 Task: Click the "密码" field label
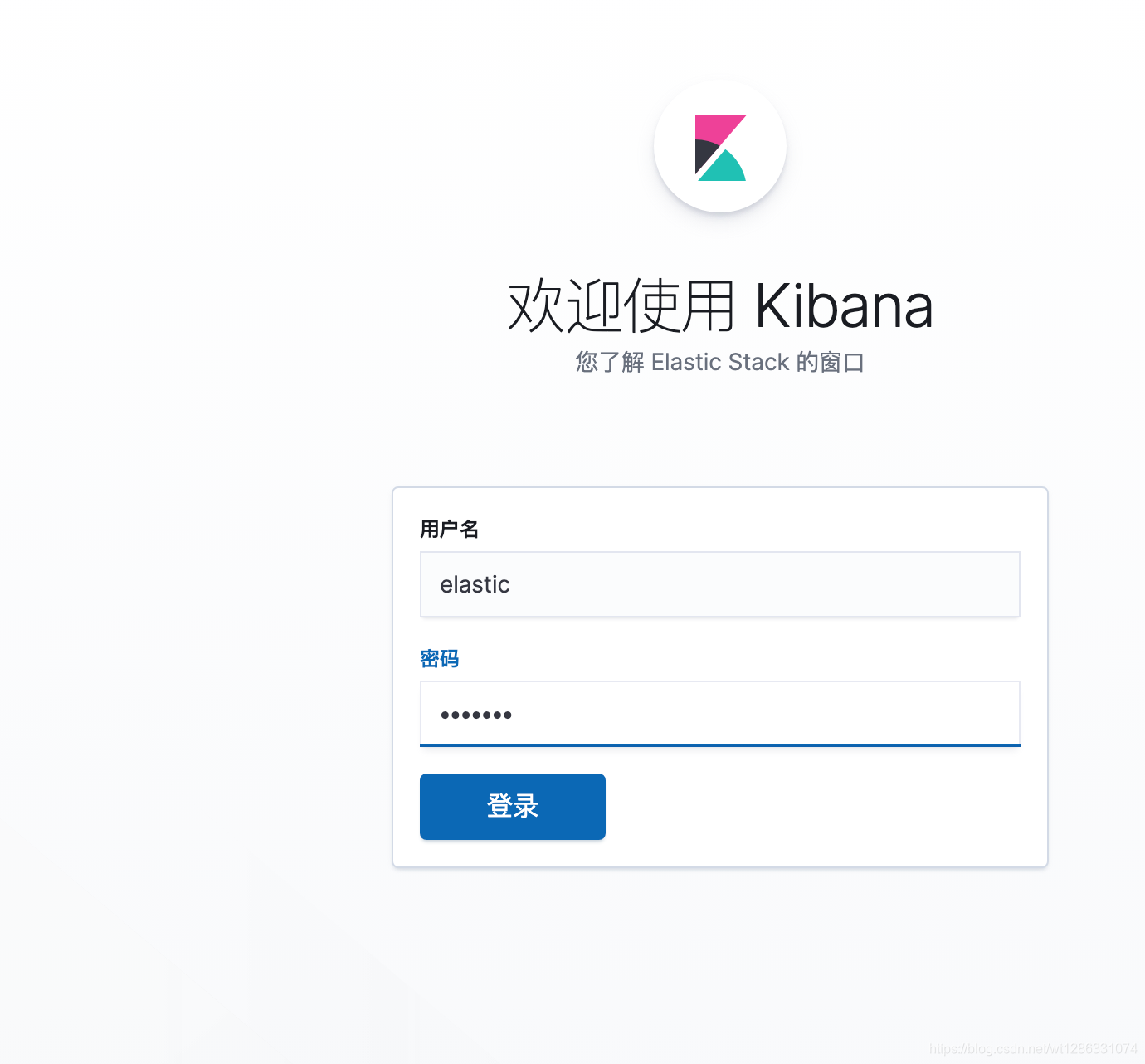click(439, 659)
